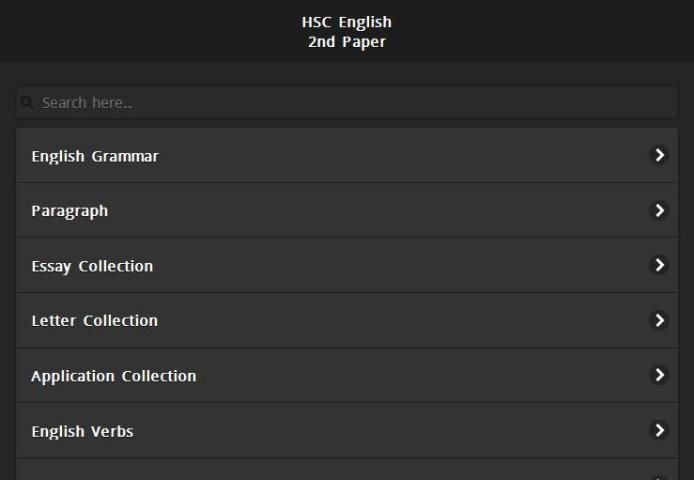This screenshot has width=694, height=480.
Task: Select the round arrow on the English Verbs row
Action: 659,430
